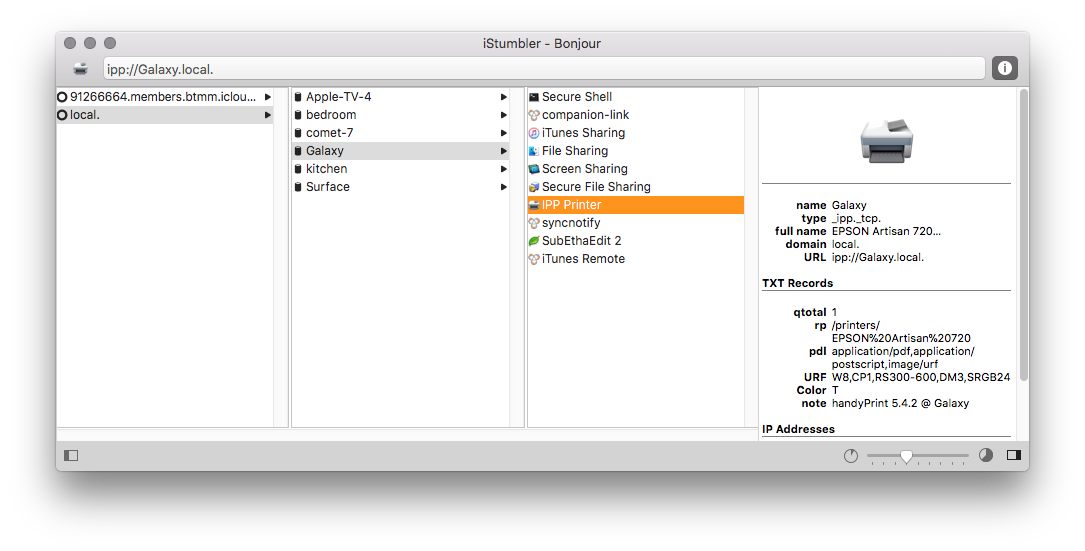
Task: Select syncnotify service text
Action: (x=571, y=223)
